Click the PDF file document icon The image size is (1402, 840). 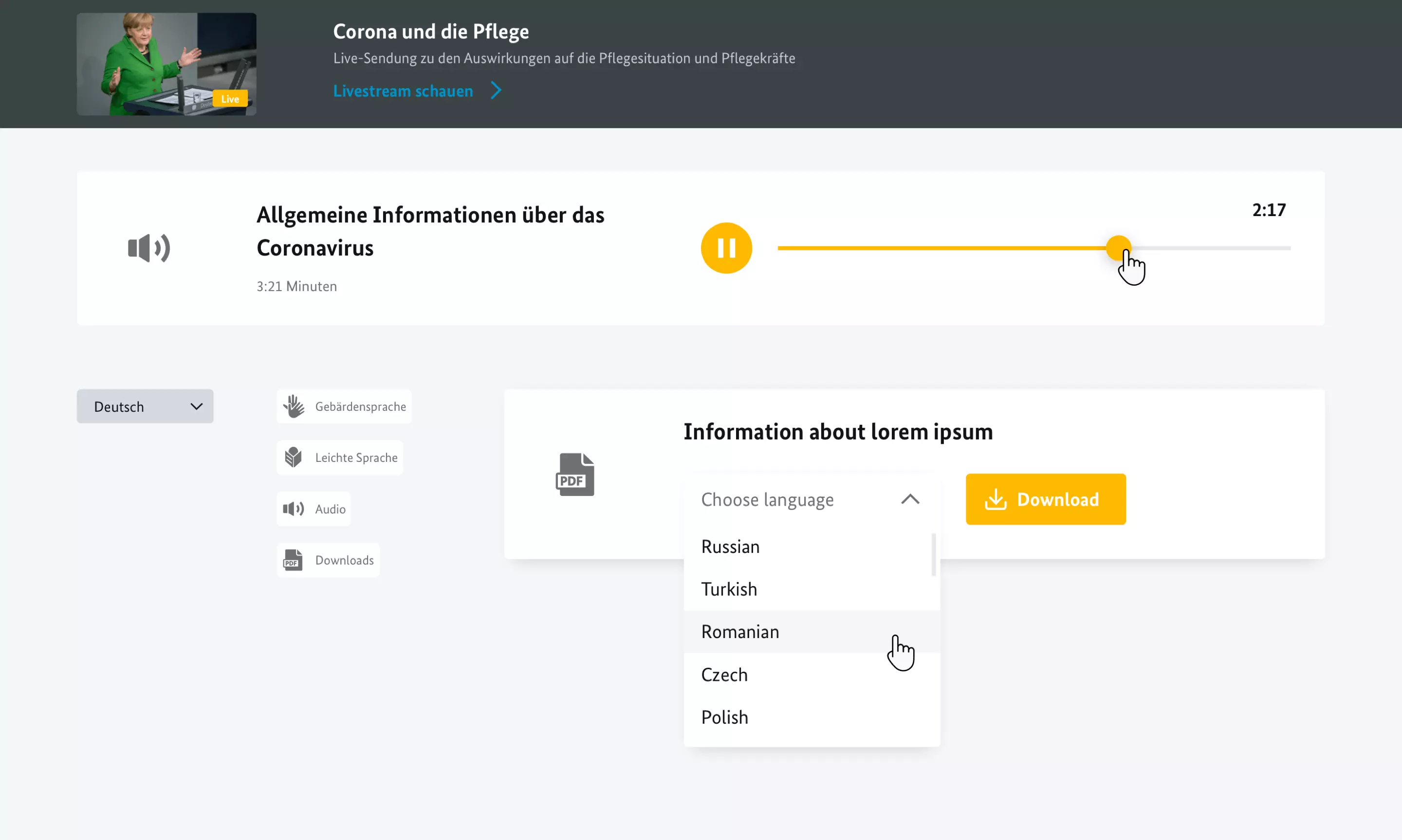click(575, 474)
